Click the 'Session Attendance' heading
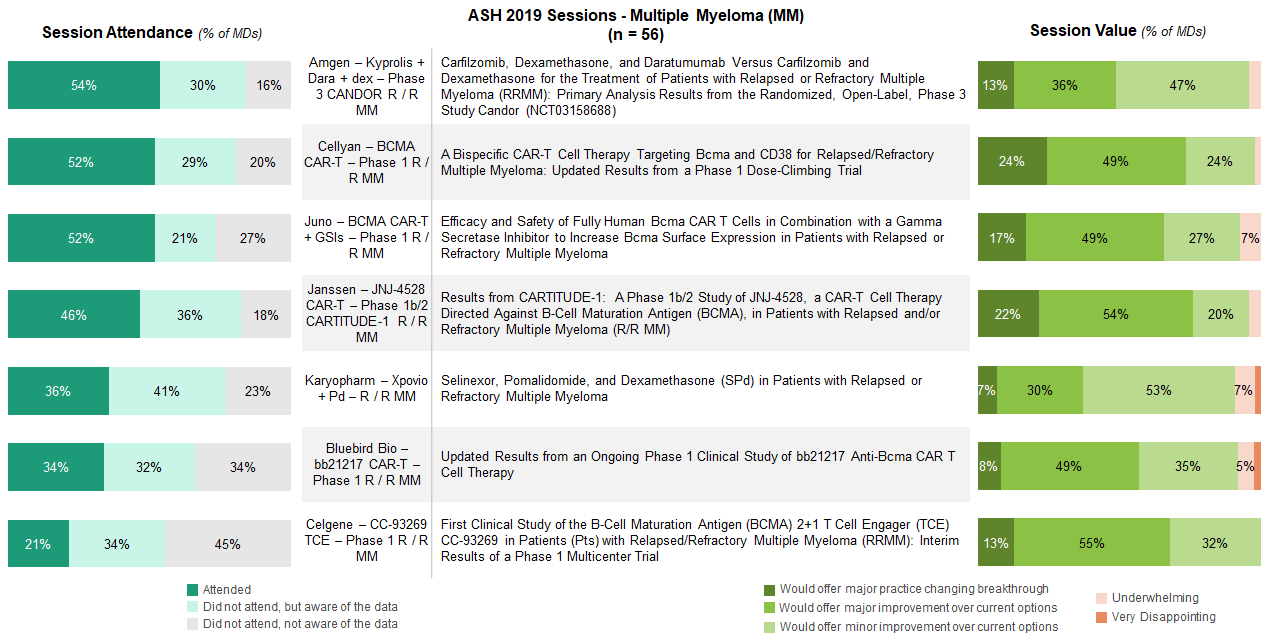The height and width of the screenshot is (641, 1272). coord(117,32)
